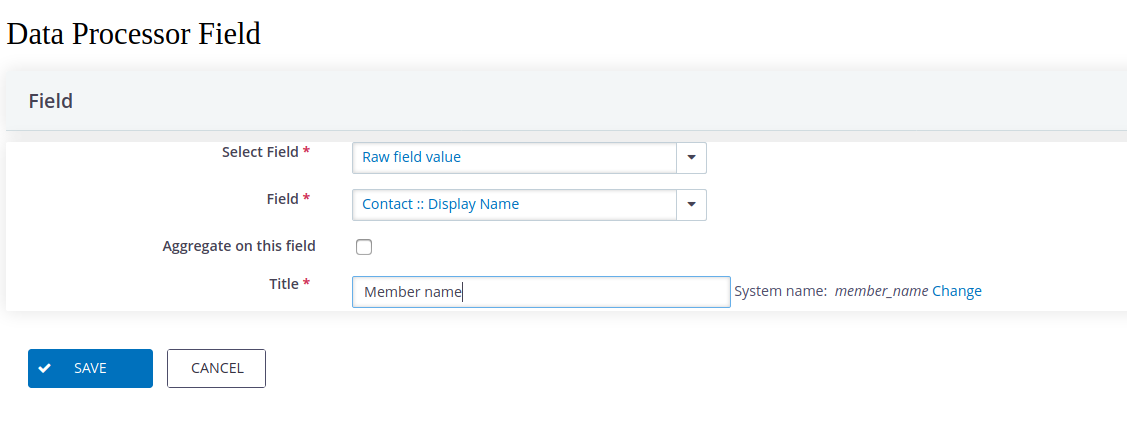Click the red asterisk next to Select Field
The image size is (1127, 424).
click(x=307, y=151)
